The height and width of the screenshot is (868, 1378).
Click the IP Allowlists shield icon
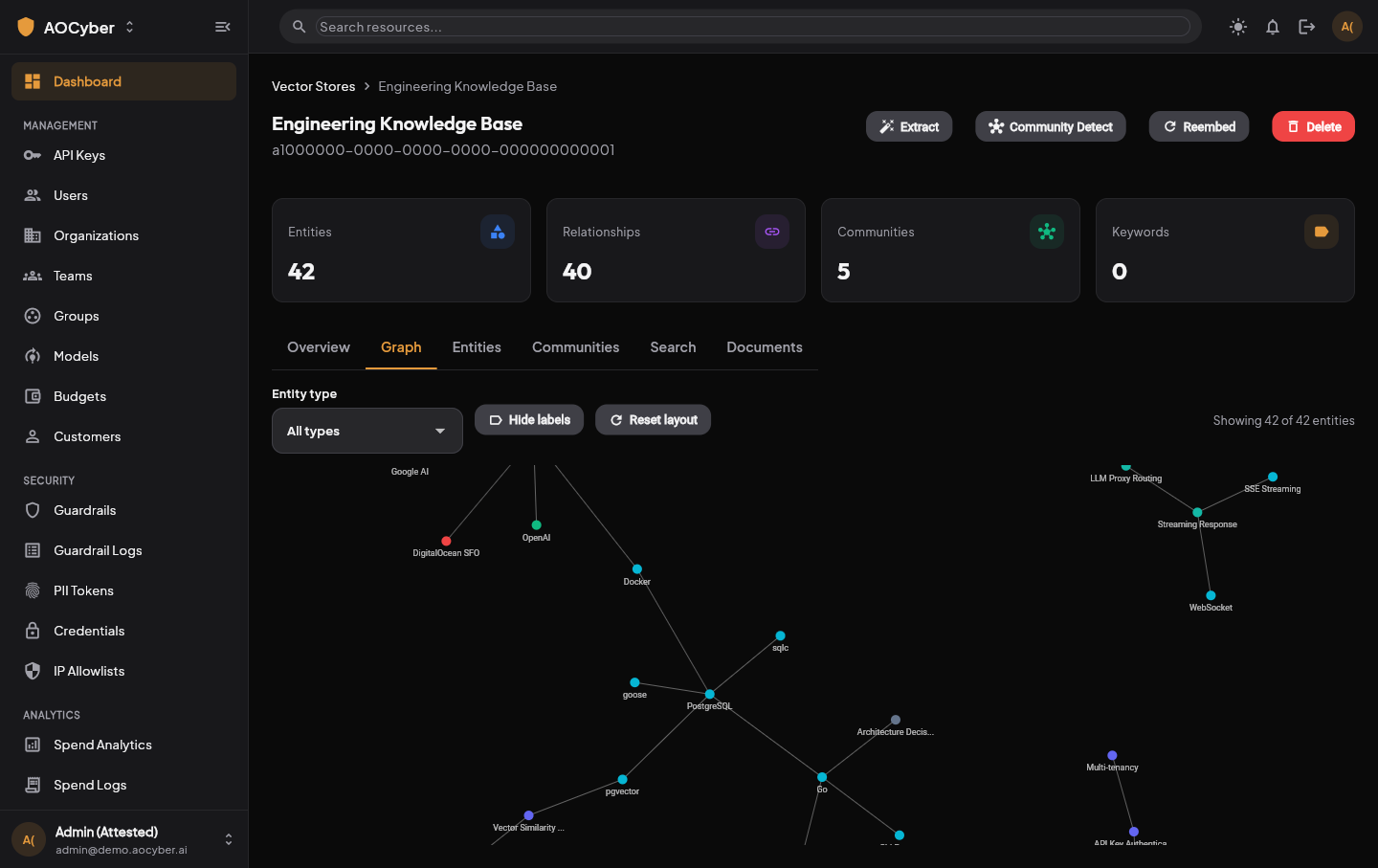[33, 671]
